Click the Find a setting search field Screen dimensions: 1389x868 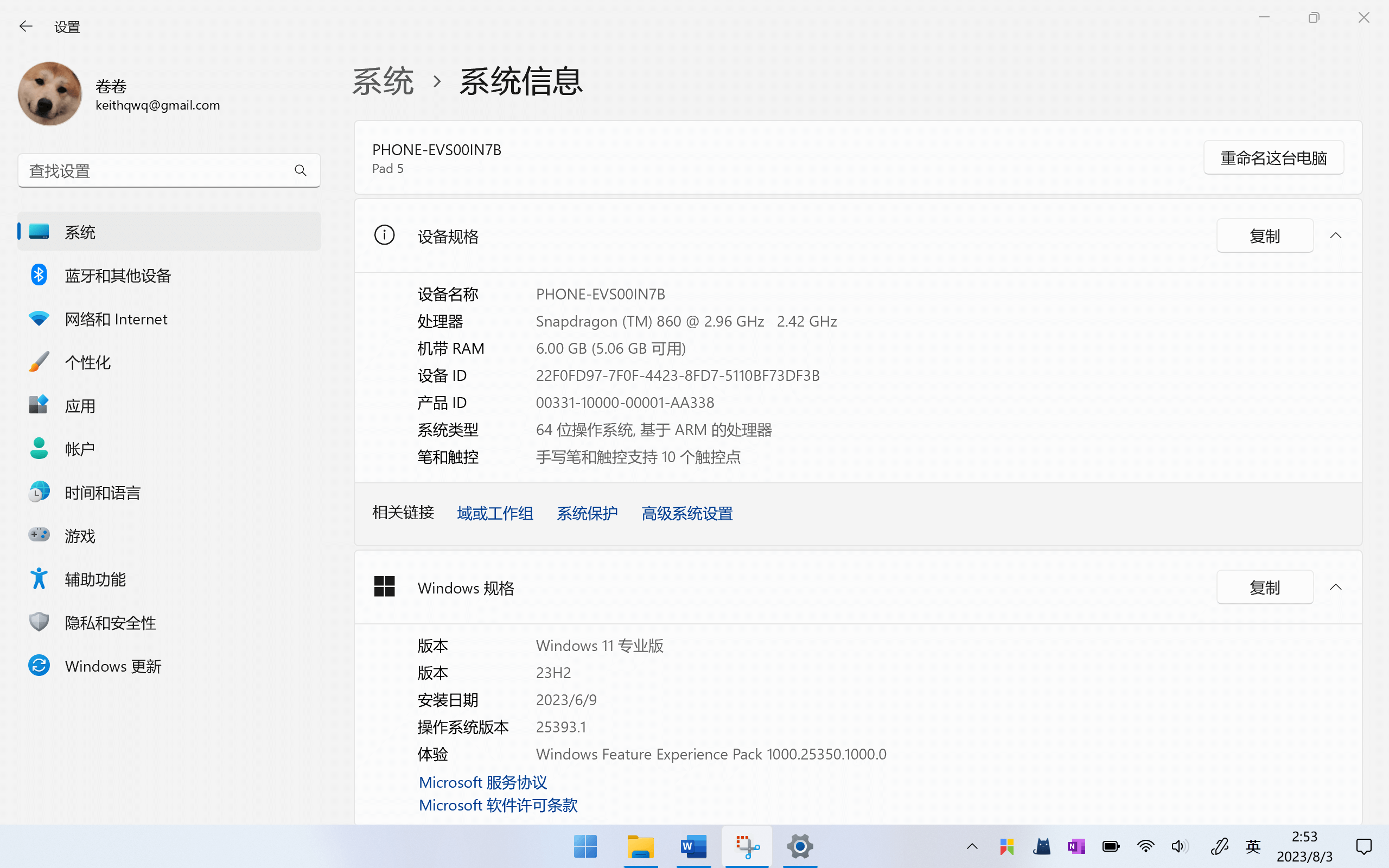click(155, 170)
